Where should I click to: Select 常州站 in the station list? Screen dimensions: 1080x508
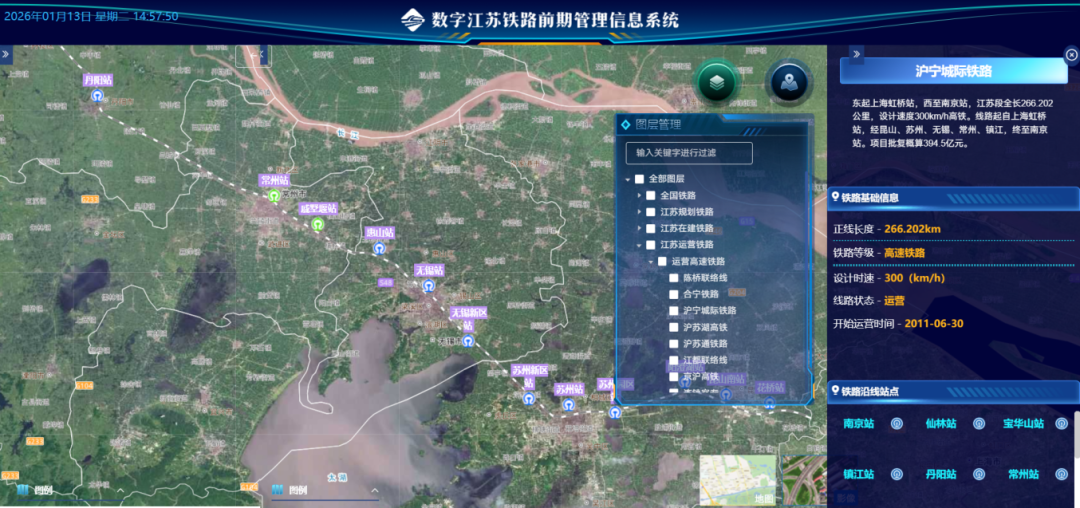(1024, 474)
